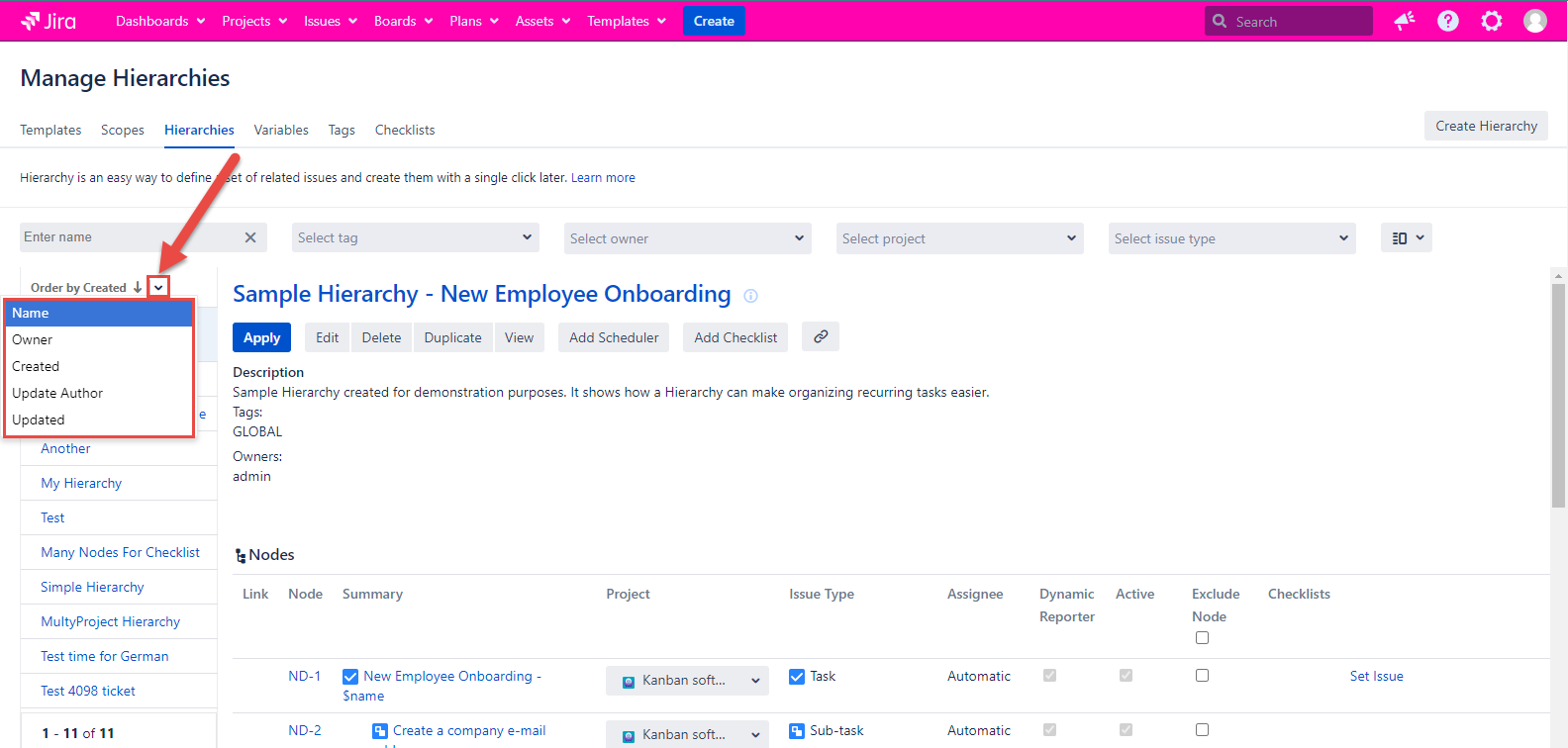The width and height of the screenshot is (1568, 748).
Task: Open the help question mark icon
Action: coord(1447,21)
